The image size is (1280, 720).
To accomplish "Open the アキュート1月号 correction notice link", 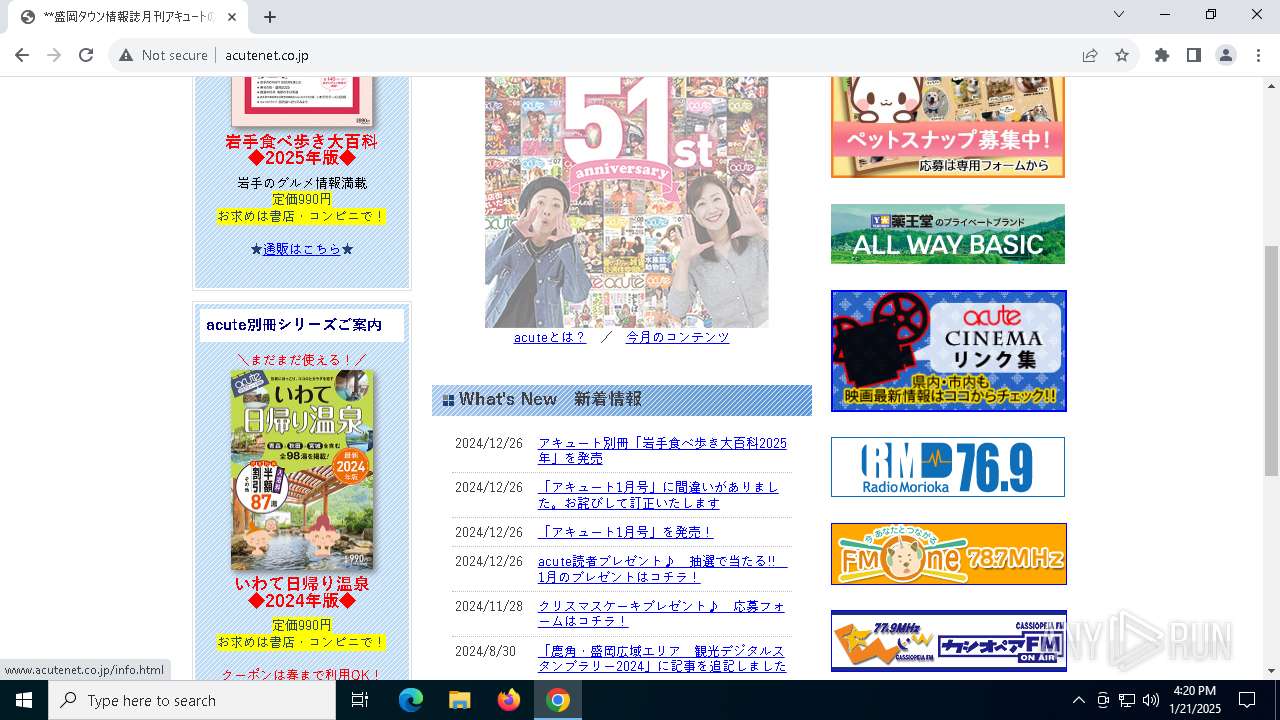I will [x=658, y=495].
